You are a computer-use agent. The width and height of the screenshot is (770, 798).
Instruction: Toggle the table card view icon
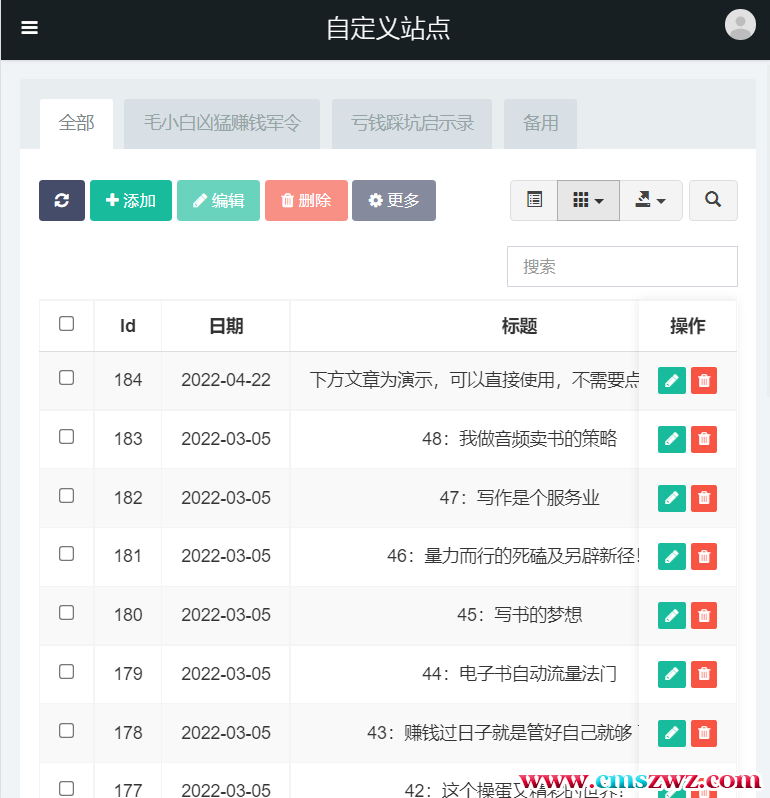coord(534,200)
